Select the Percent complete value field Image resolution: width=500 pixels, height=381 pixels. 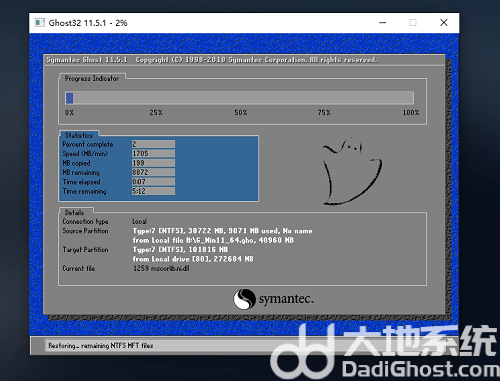click(x=153, y=144)
